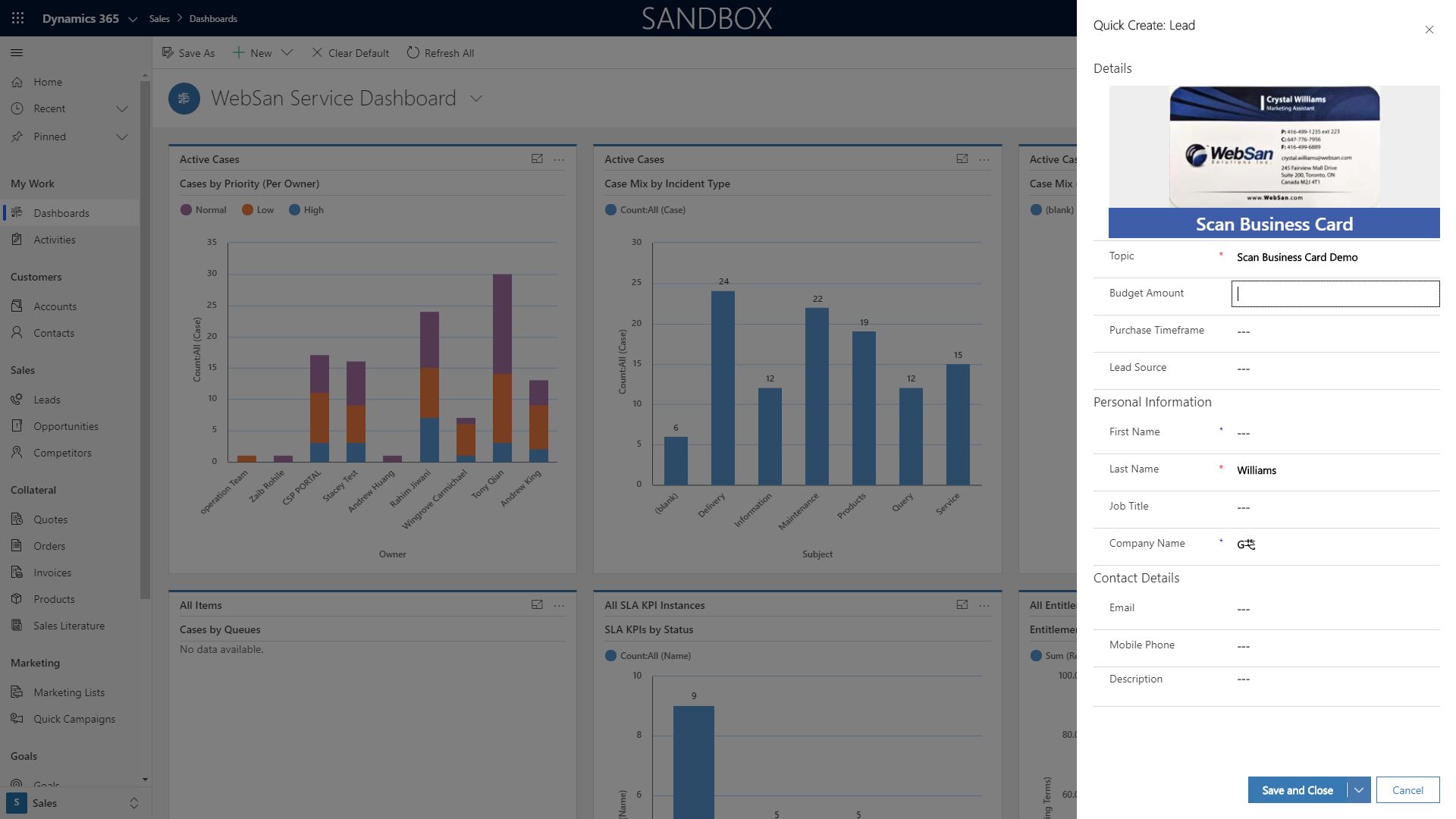This screenshot has width=1456, height=819.
Task: Expand the Cases by Queues chart
Action: tap(537, 605)
